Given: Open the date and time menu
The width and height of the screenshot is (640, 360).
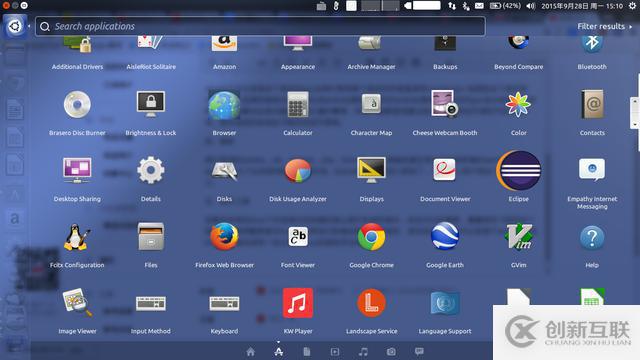Looking at the screenshot, I should click(x=582, y=6).
